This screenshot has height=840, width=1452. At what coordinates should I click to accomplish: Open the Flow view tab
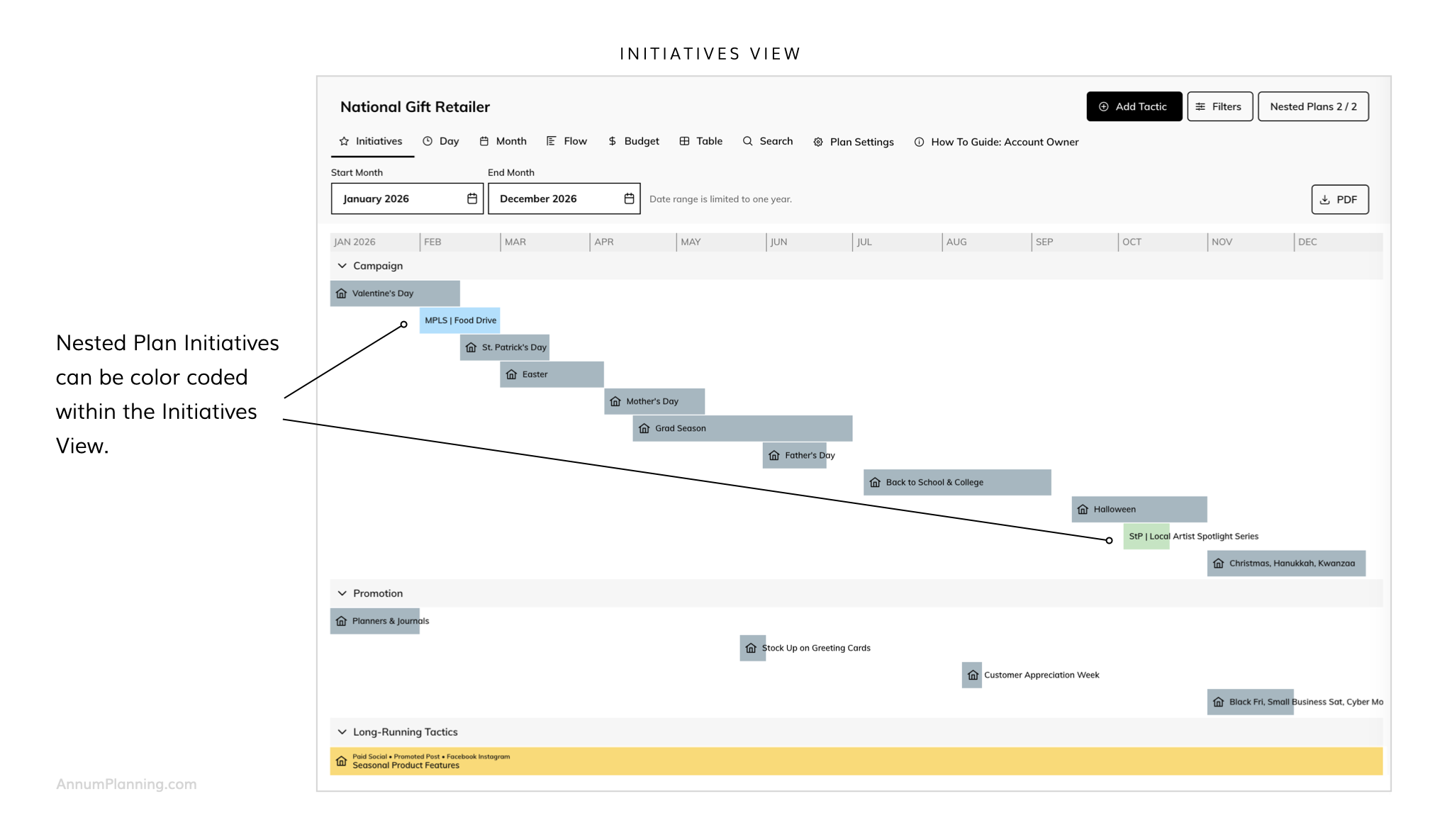pos(566,141)
